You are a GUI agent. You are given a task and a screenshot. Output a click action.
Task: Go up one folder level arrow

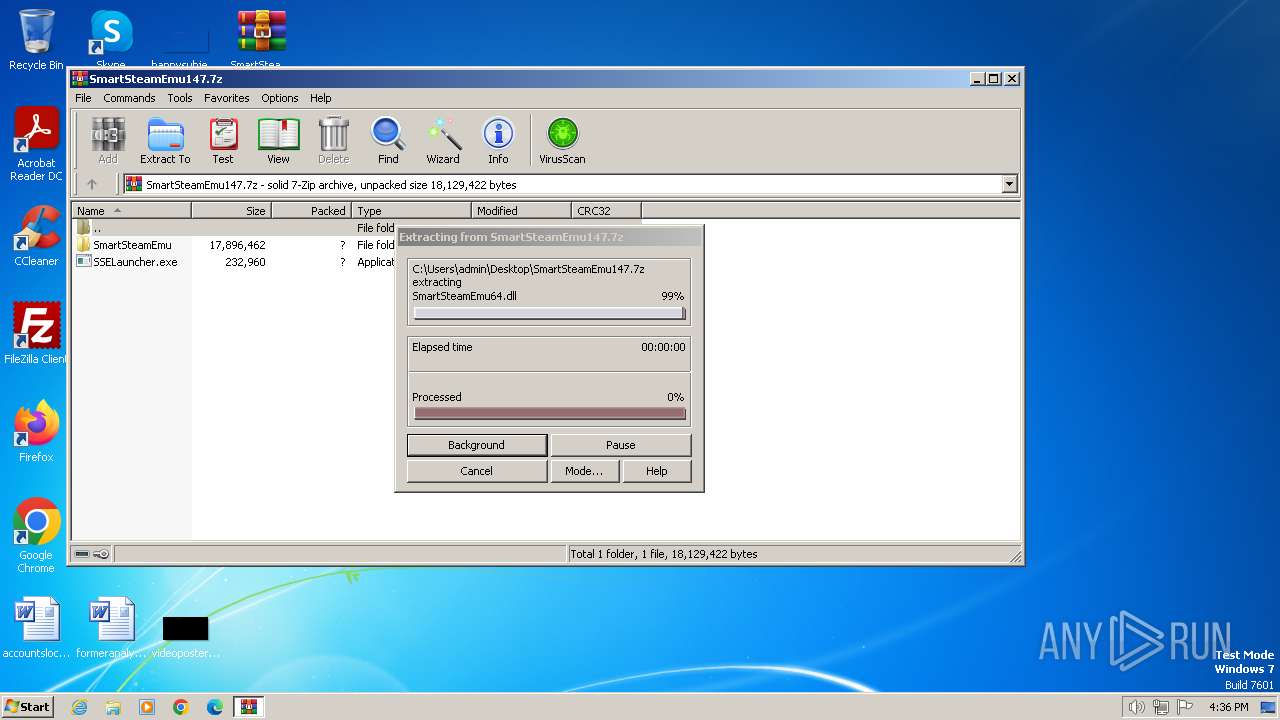[x=92, y=184]
